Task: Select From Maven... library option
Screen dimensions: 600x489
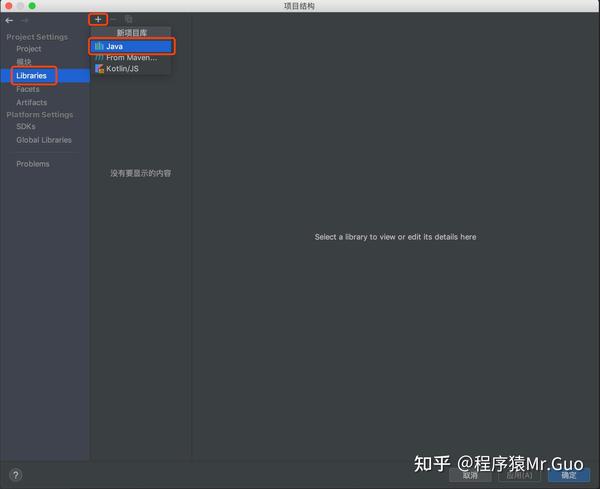Action: [131, 58]
